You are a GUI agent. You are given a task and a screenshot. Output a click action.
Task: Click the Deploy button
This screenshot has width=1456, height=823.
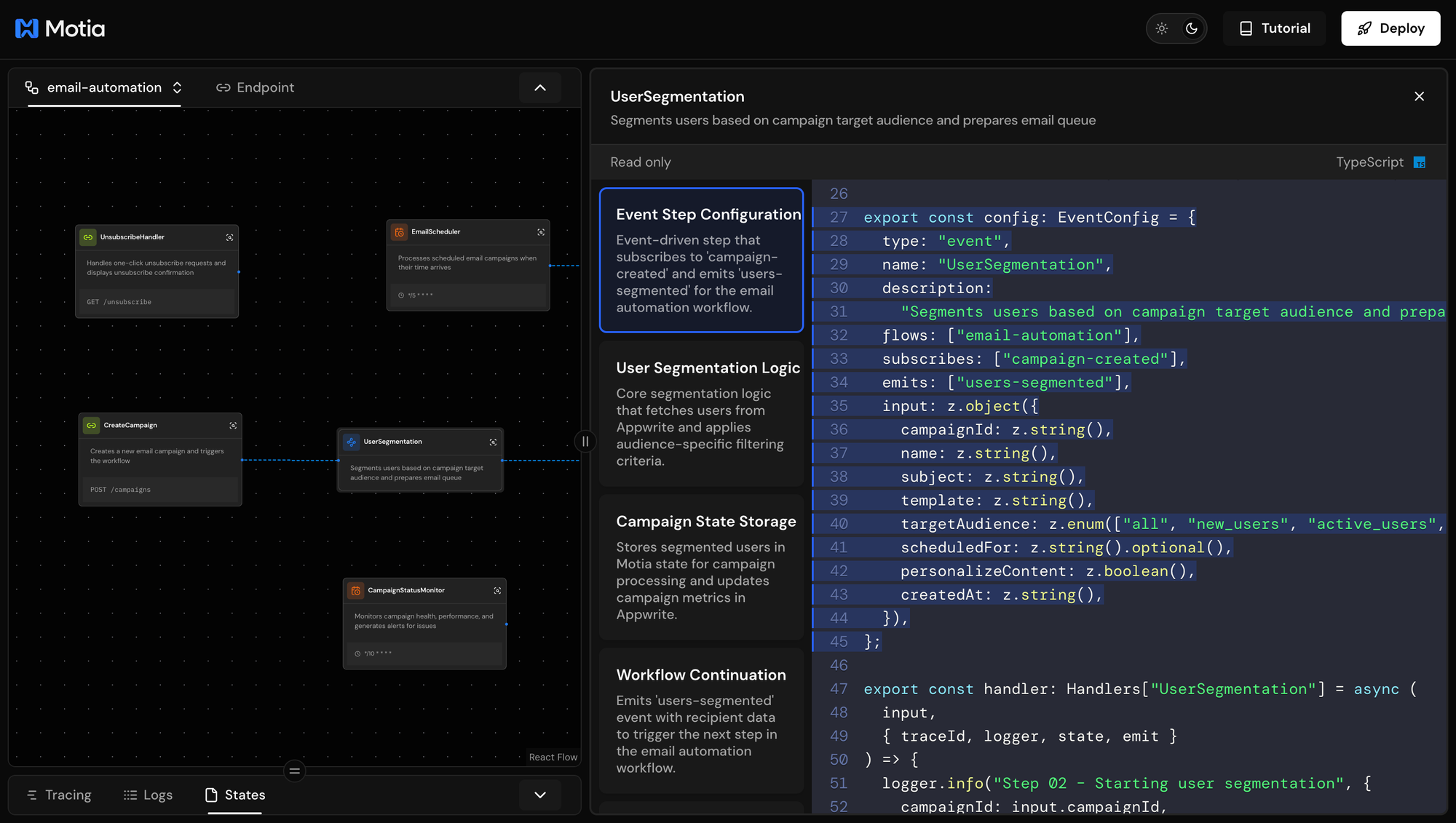pos(1390,28)
